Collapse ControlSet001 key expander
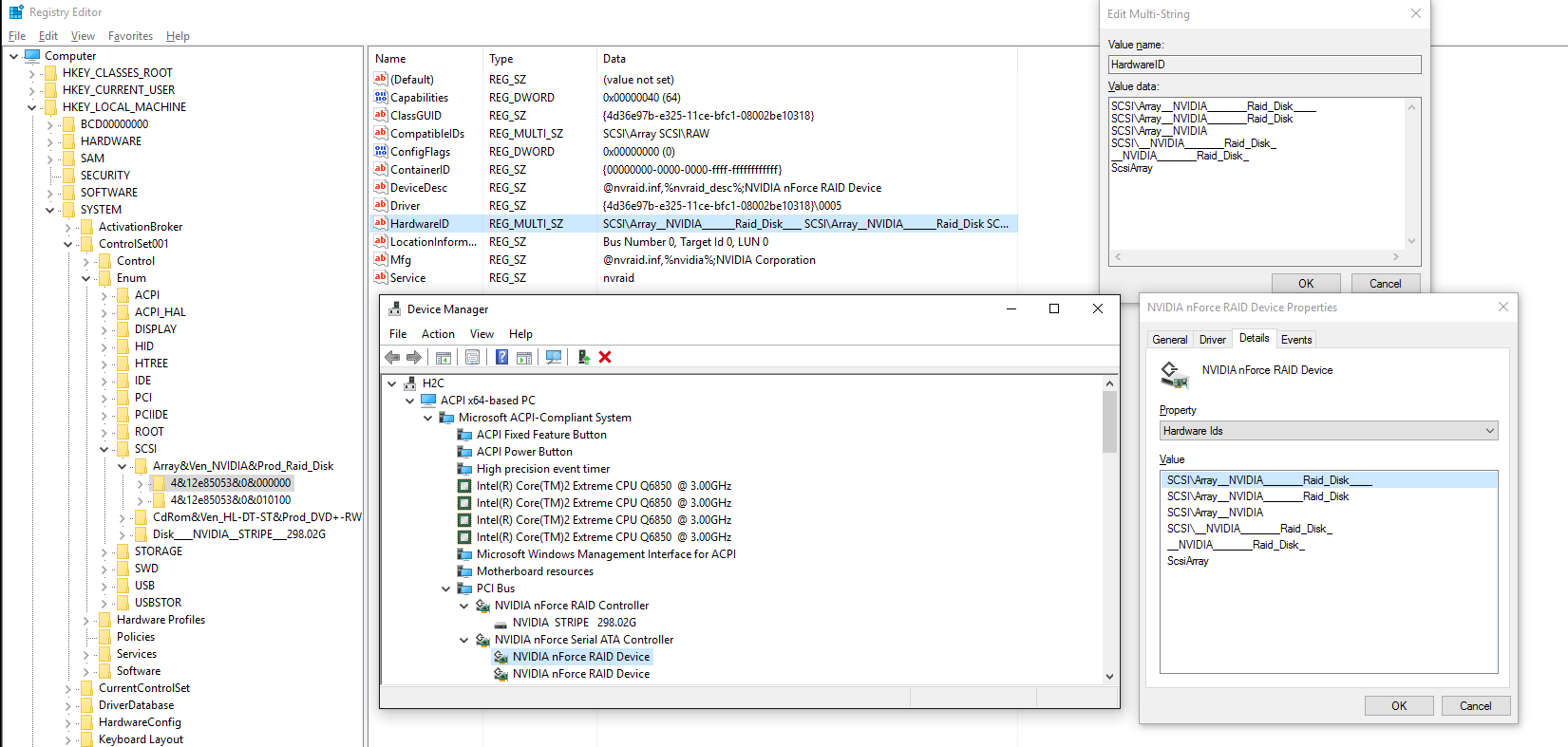This screenshot has height=747, width=1568. [x=67, y=244]
